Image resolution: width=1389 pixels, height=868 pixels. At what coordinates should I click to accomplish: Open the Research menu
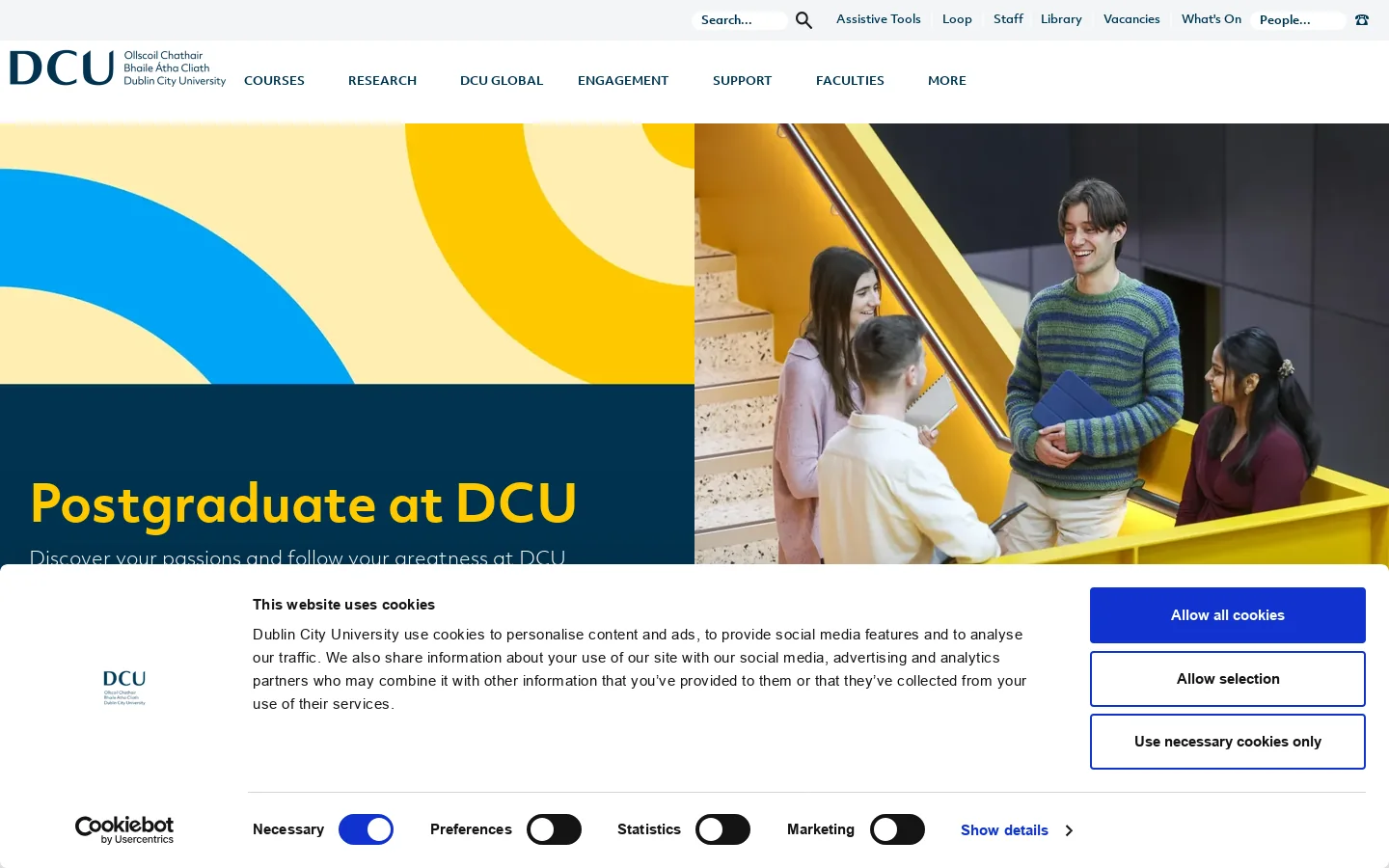(382, 81)
